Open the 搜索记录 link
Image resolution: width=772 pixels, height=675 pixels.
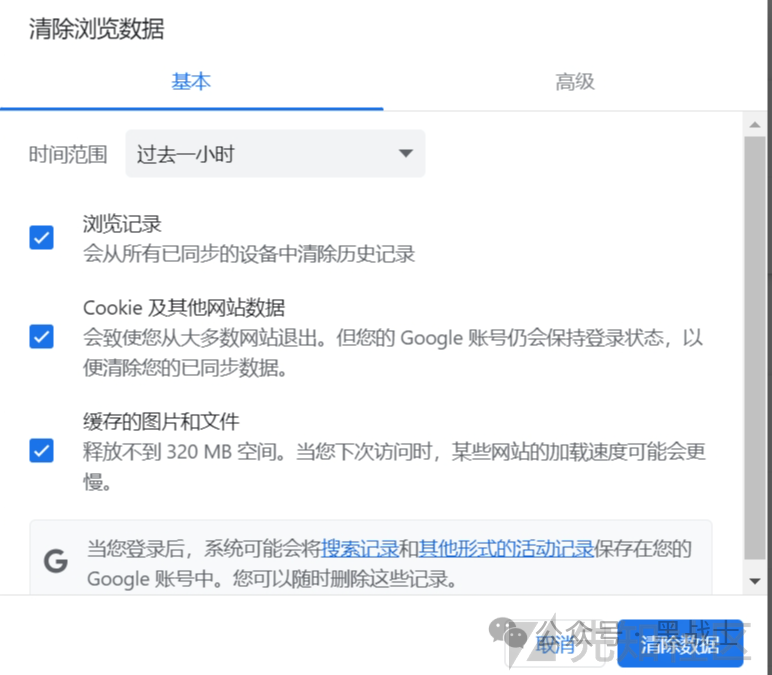[360, 548]
